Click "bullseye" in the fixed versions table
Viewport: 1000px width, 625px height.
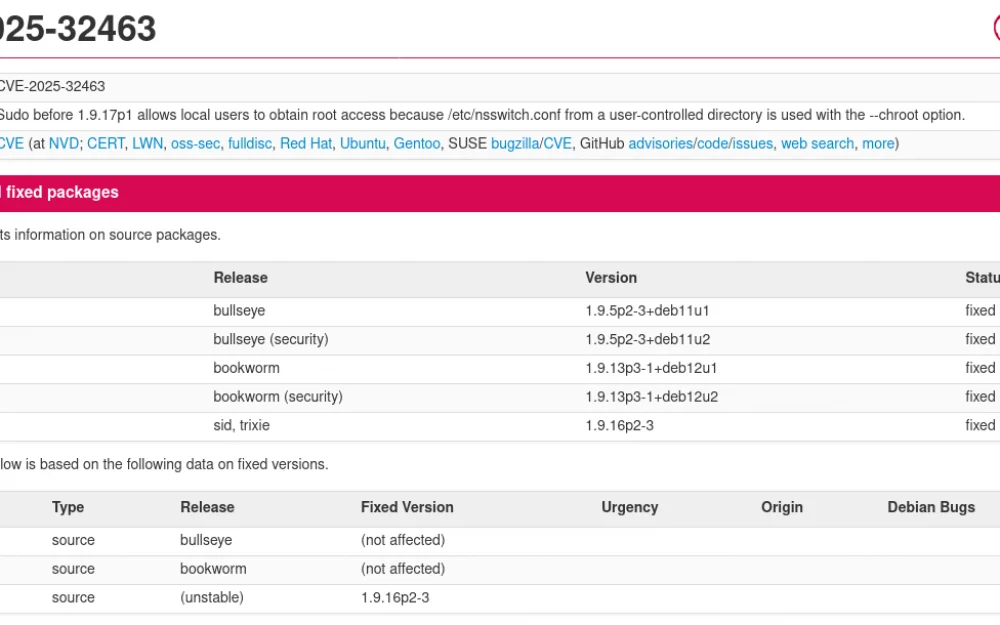click(206, 540)
